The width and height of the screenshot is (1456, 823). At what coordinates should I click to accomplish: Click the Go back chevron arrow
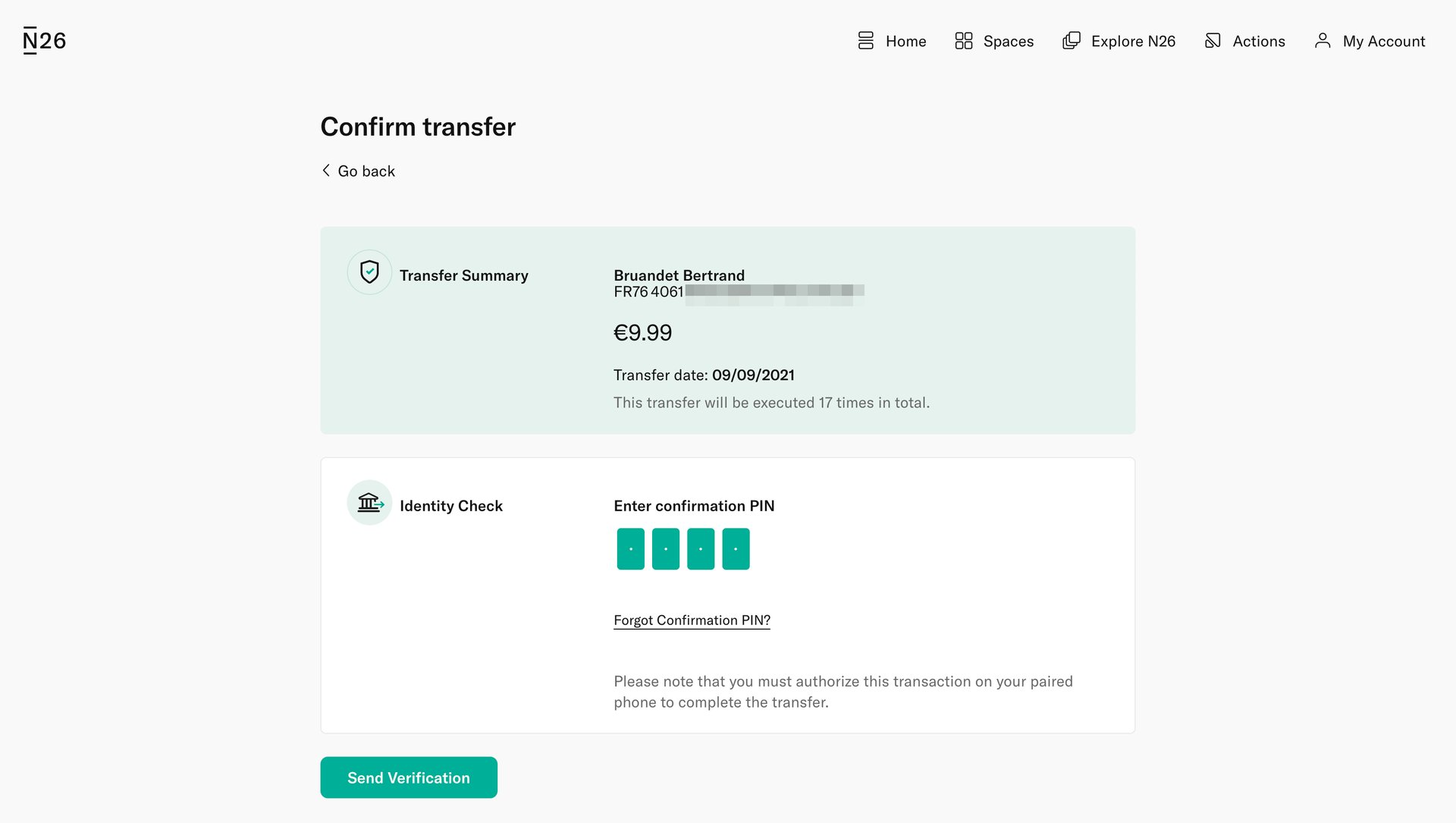point(326,170)
